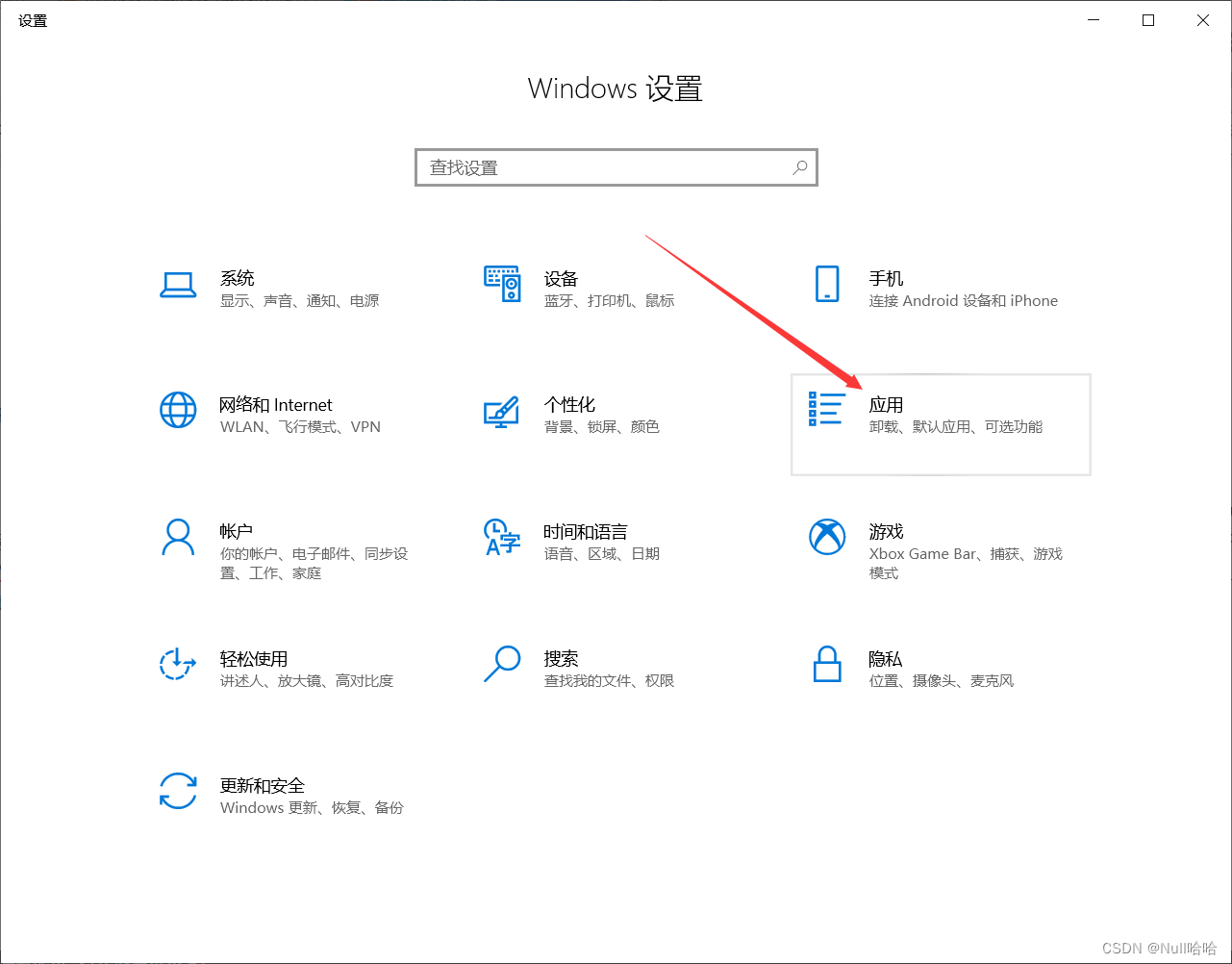This screenshot has width=1232, height=964.
Task: Click text Windows 更新、恢复、备份
Action: coord(313,808)
